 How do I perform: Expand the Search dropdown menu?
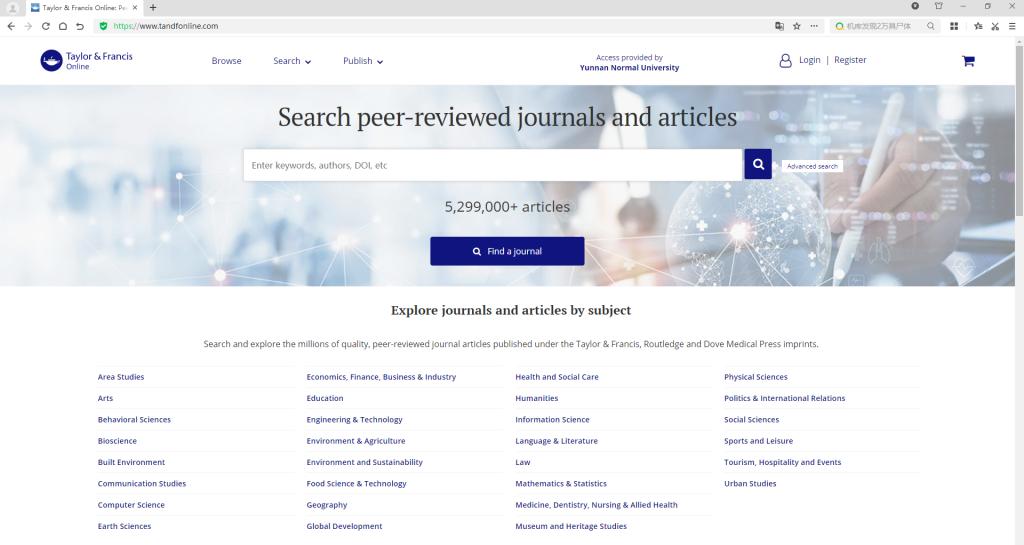coord(292,61)
